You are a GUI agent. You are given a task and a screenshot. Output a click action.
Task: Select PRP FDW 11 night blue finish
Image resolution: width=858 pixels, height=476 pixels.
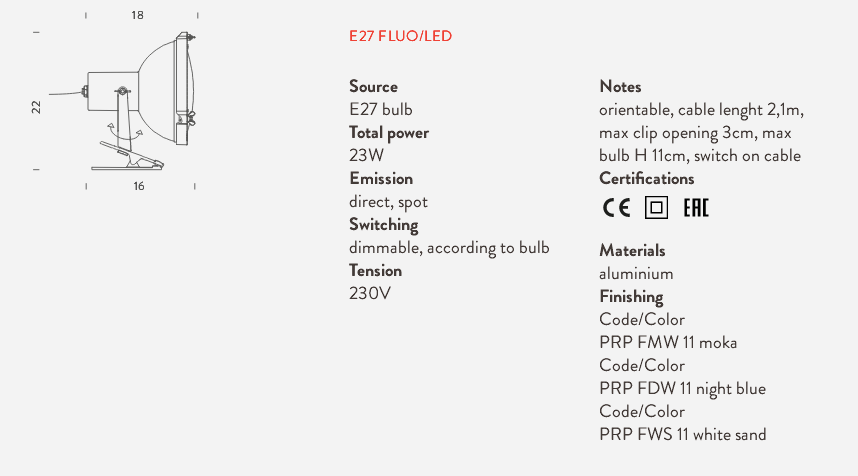coord(682,388)
